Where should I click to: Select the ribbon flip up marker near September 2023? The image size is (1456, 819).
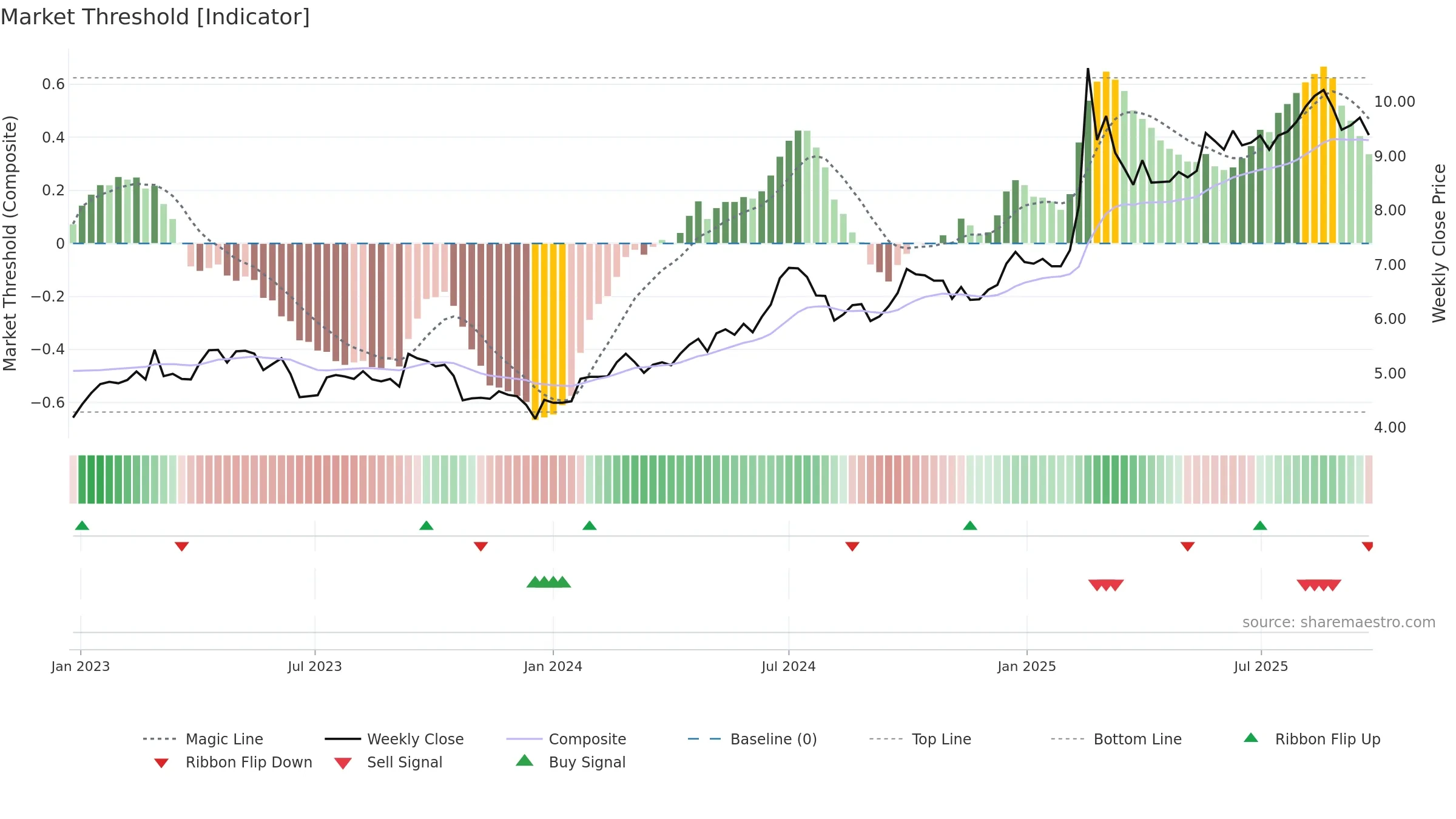click(x=426, y=525)
